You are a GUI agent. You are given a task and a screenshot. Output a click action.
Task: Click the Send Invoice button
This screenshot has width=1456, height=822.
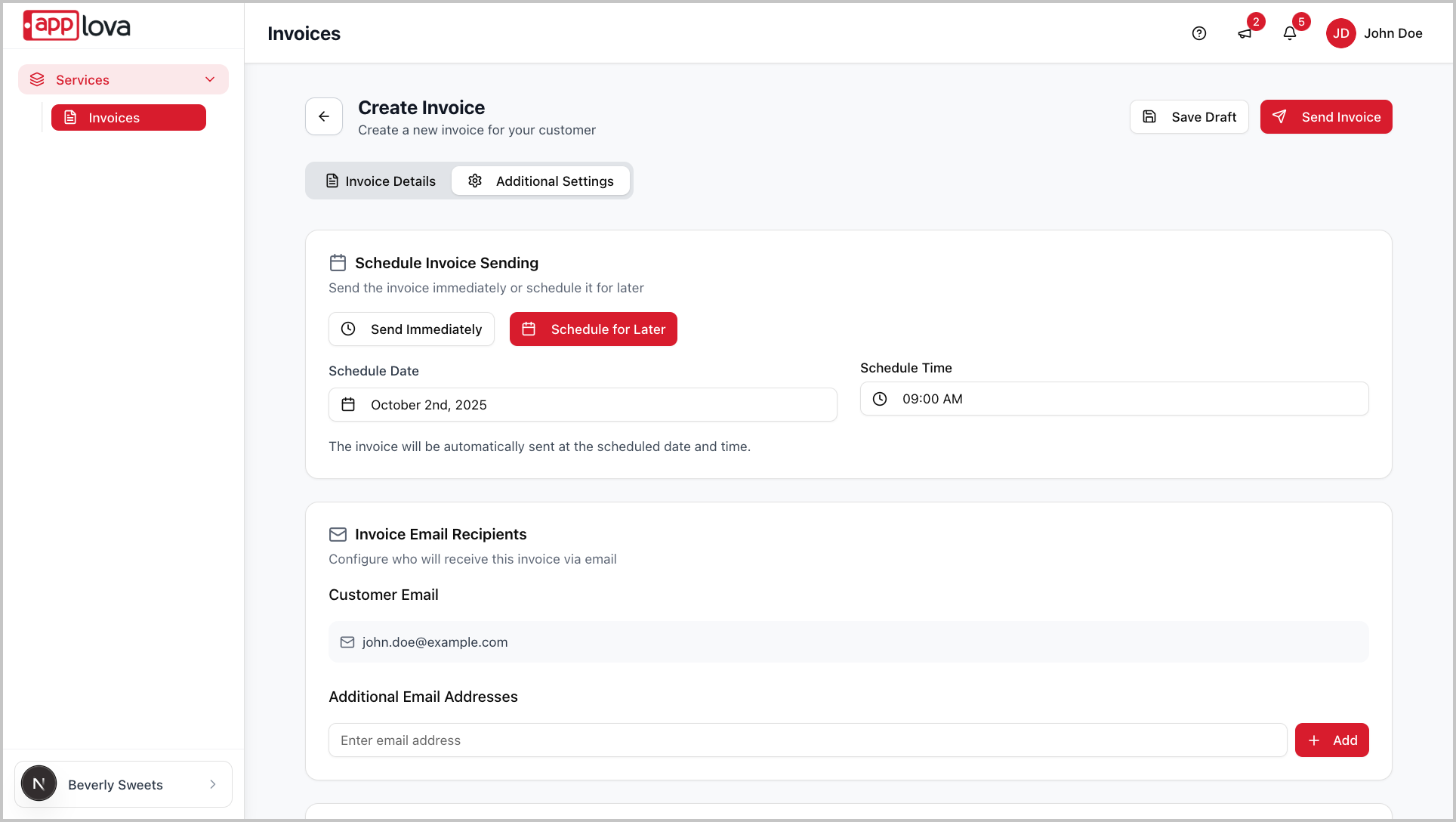1326,117
